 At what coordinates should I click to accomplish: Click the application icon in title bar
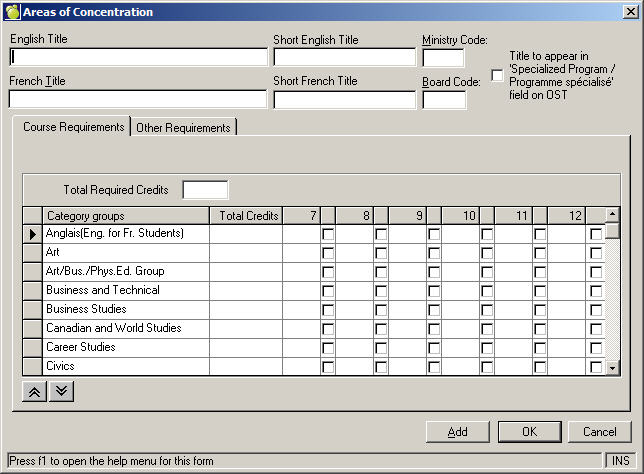pos(12,12)
